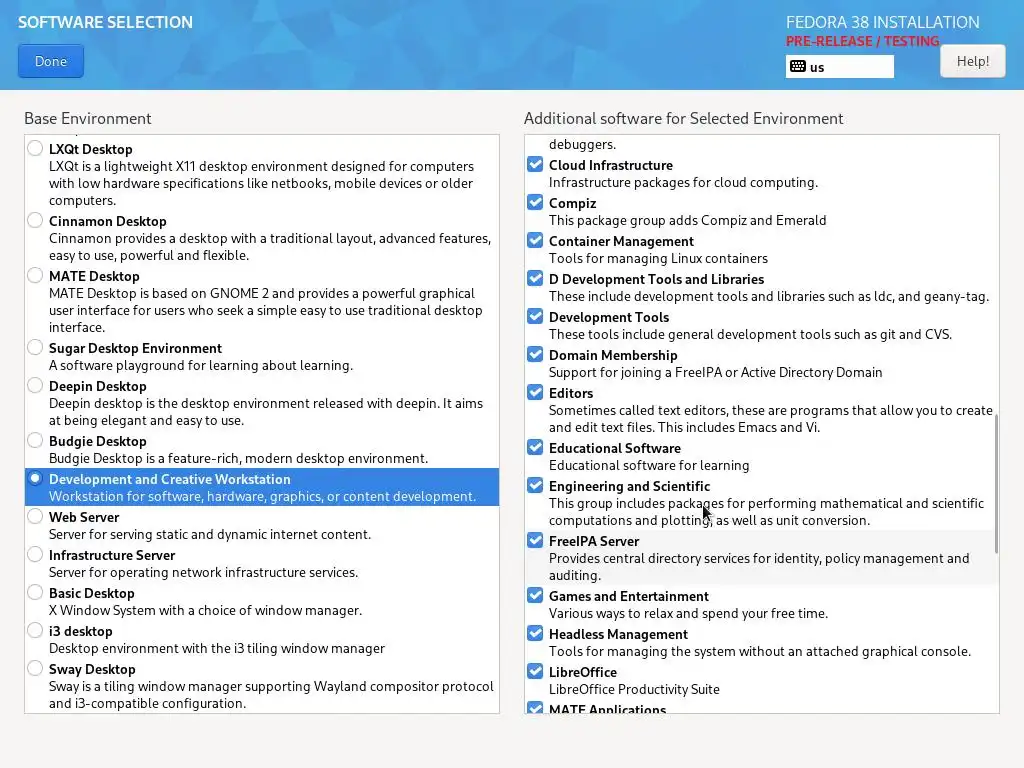
Task: Click 'Budgie Desktop' environment title
Action: click(97, 441)
